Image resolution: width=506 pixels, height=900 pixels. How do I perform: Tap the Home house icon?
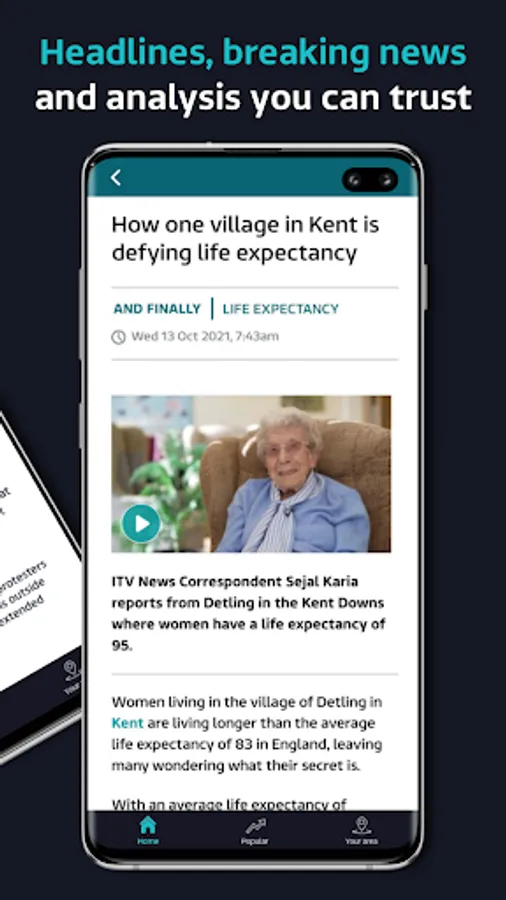(x=147, y=825)
